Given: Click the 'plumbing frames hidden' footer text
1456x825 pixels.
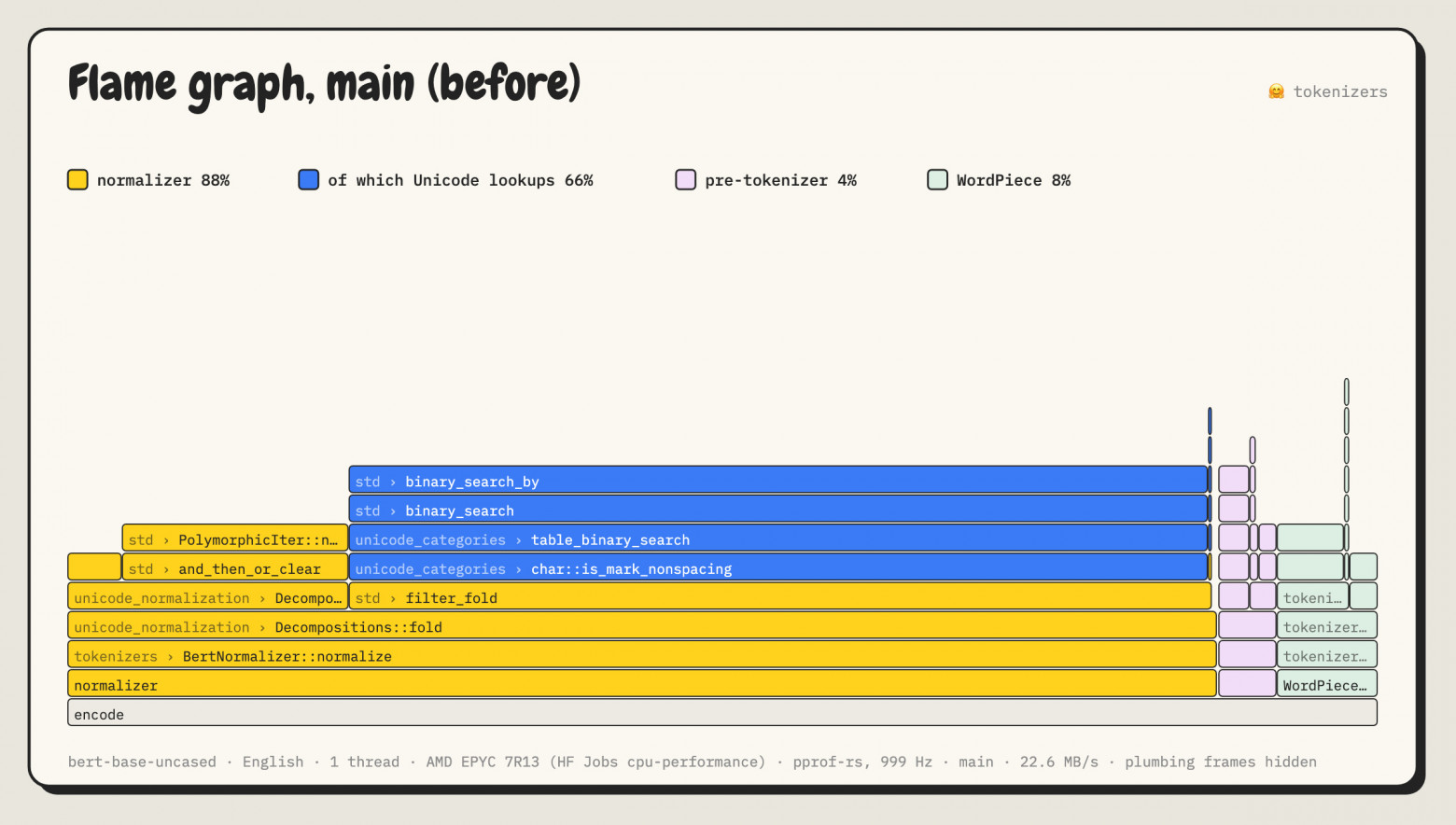Looking at the screenshot, I should 1221,762.
